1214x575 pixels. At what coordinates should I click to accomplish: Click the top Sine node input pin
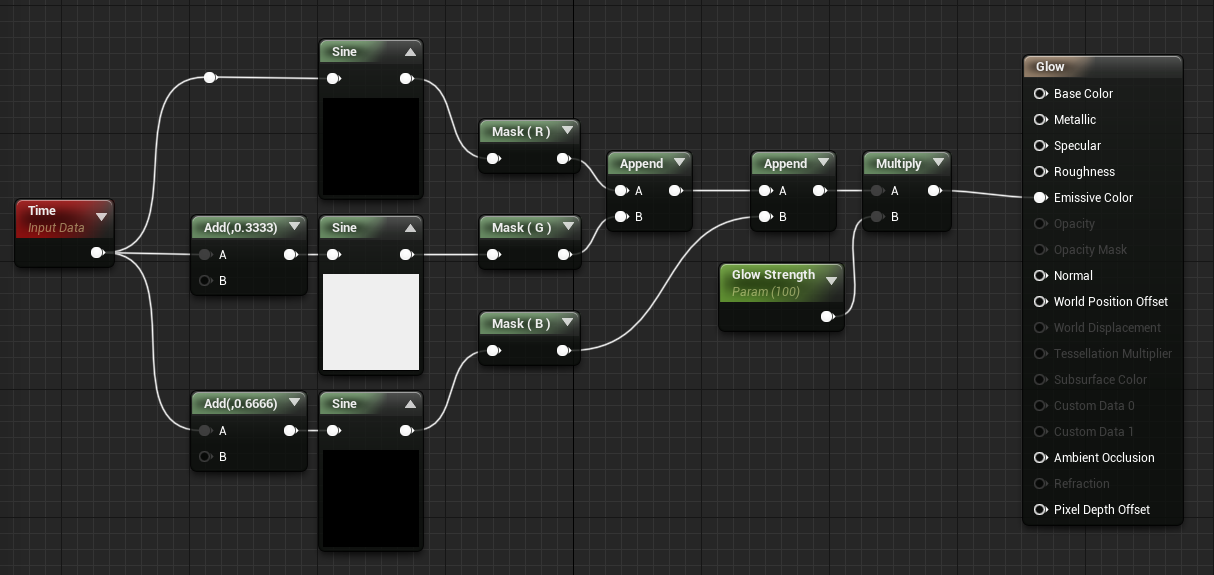coord(333,78)
